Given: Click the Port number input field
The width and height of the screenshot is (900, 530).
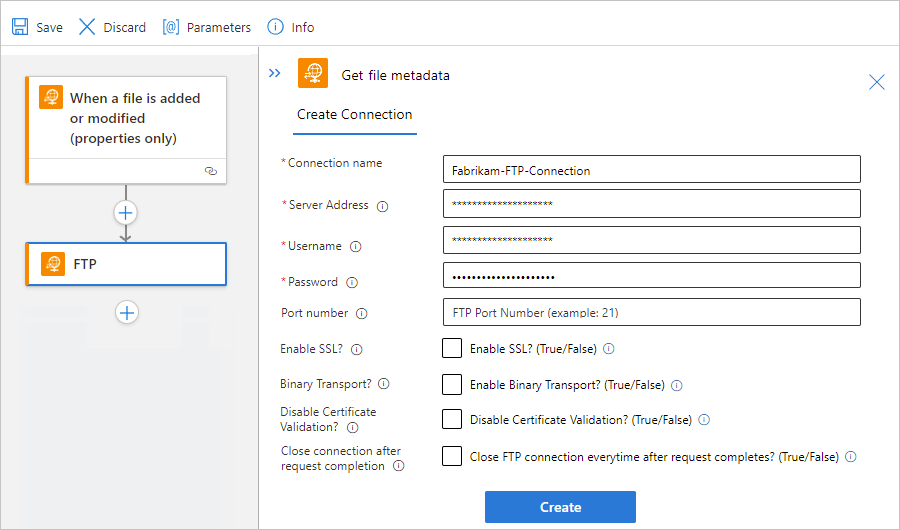Looking at the screenshot, I should pyautogui.click(x=651, y=312).
